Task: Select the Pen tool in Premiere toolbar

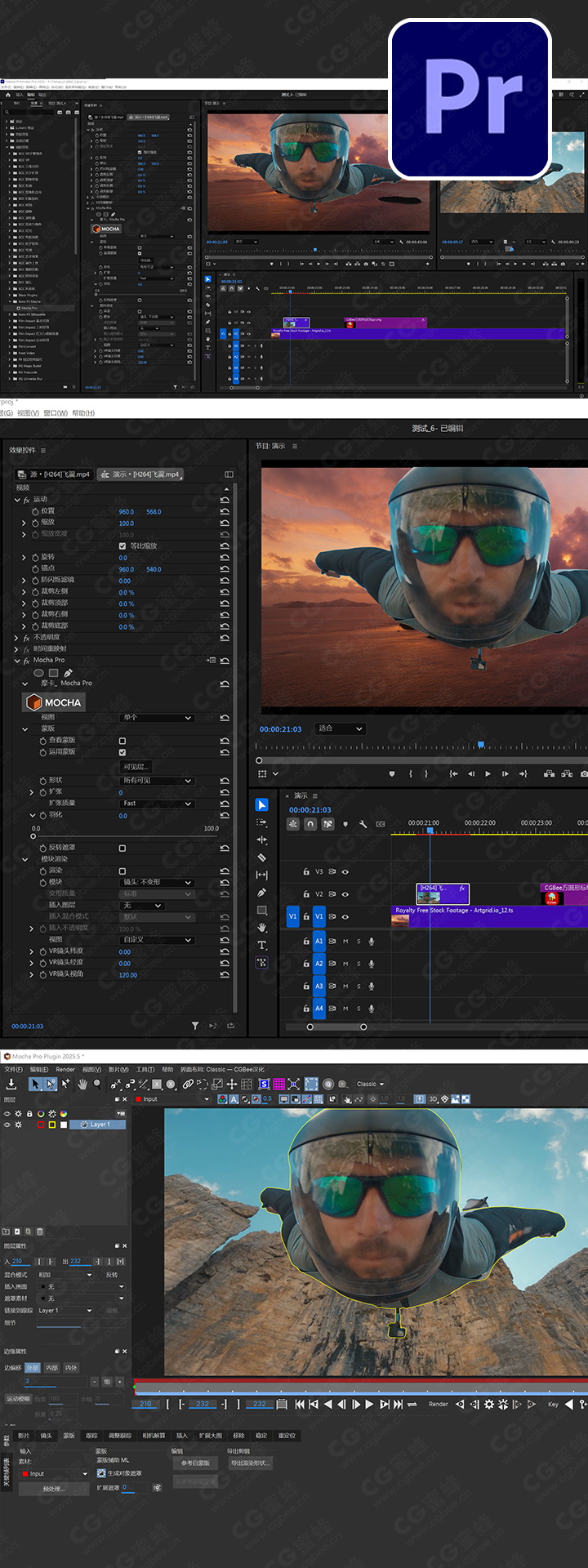Action: click(261, 893)
